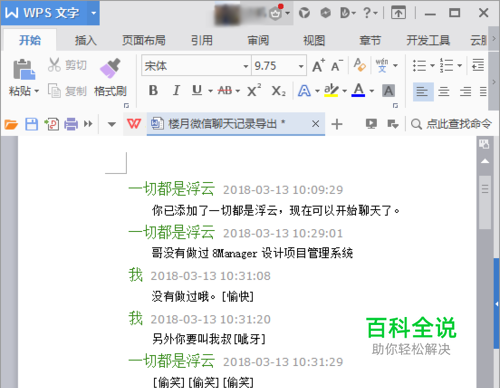The height and width of the screenshot is (388, 500).
Task: Open font dialog launcher corner button
Action: (x=395, y=105)
